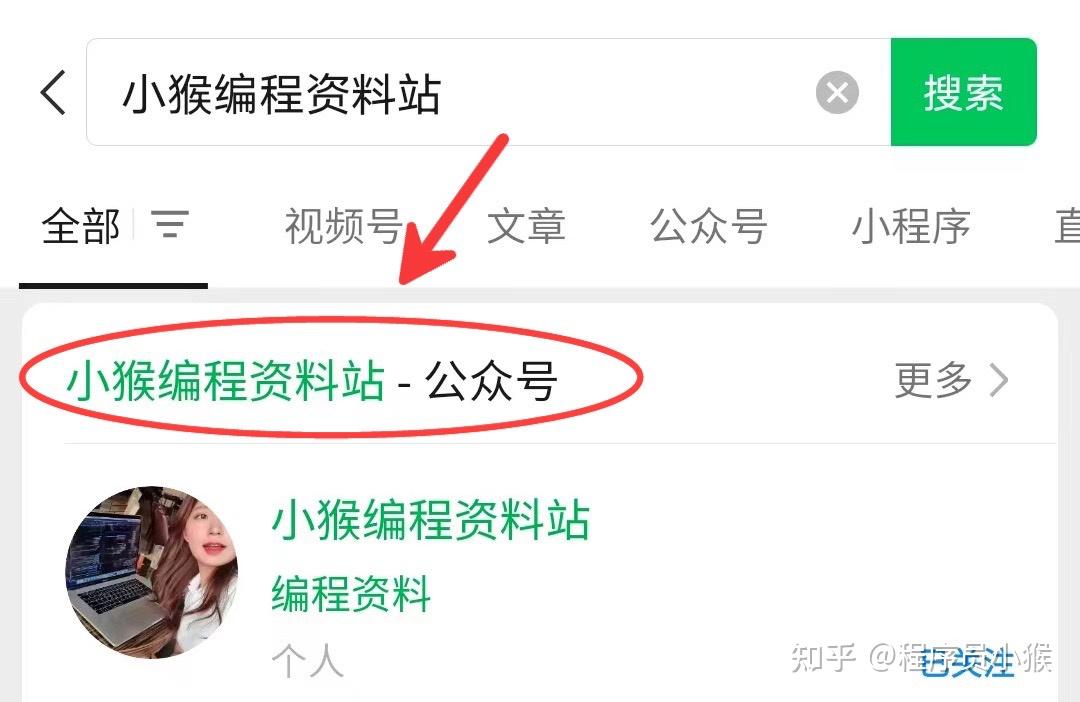1080x702 pixels.
Task: Open the filter icon beside 全部
Action: (x=170, y=225)
